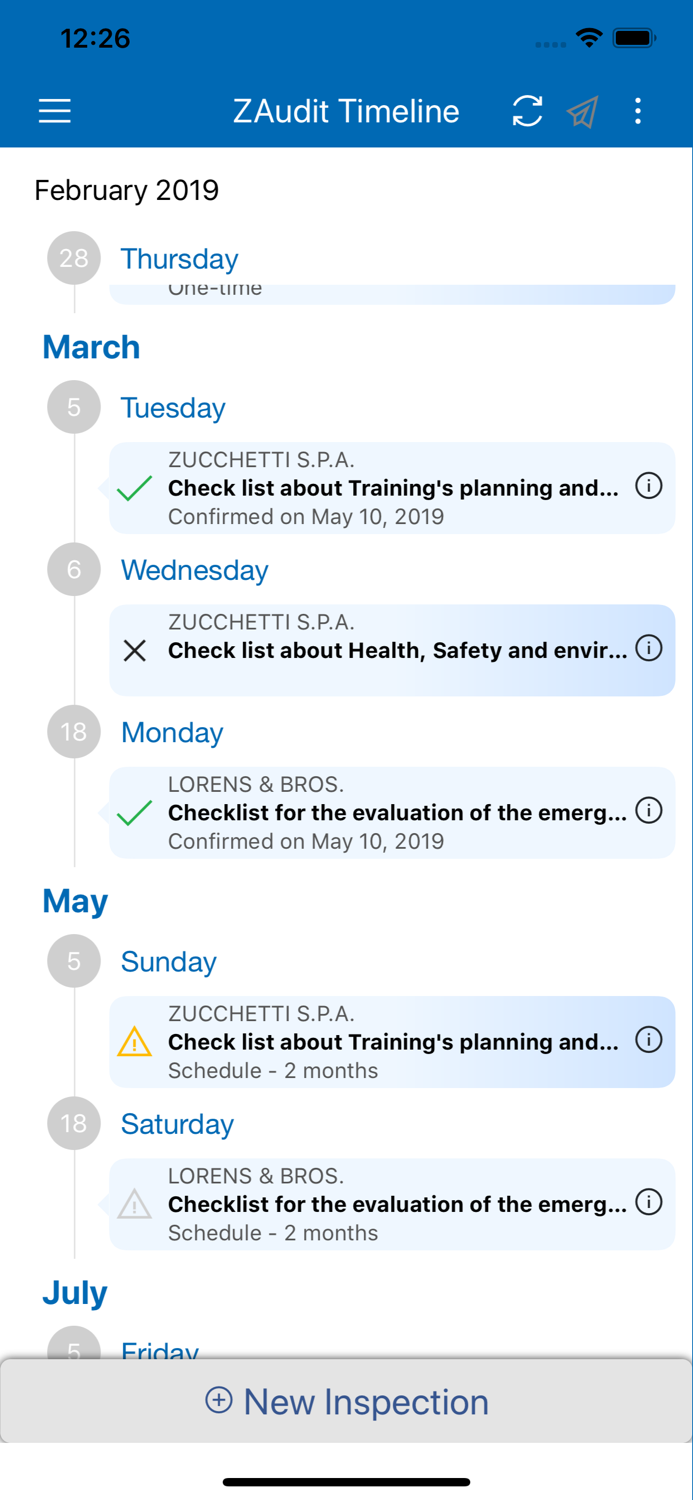Open info for the LORENS & BROS. emergency checklist

point(649,811)
